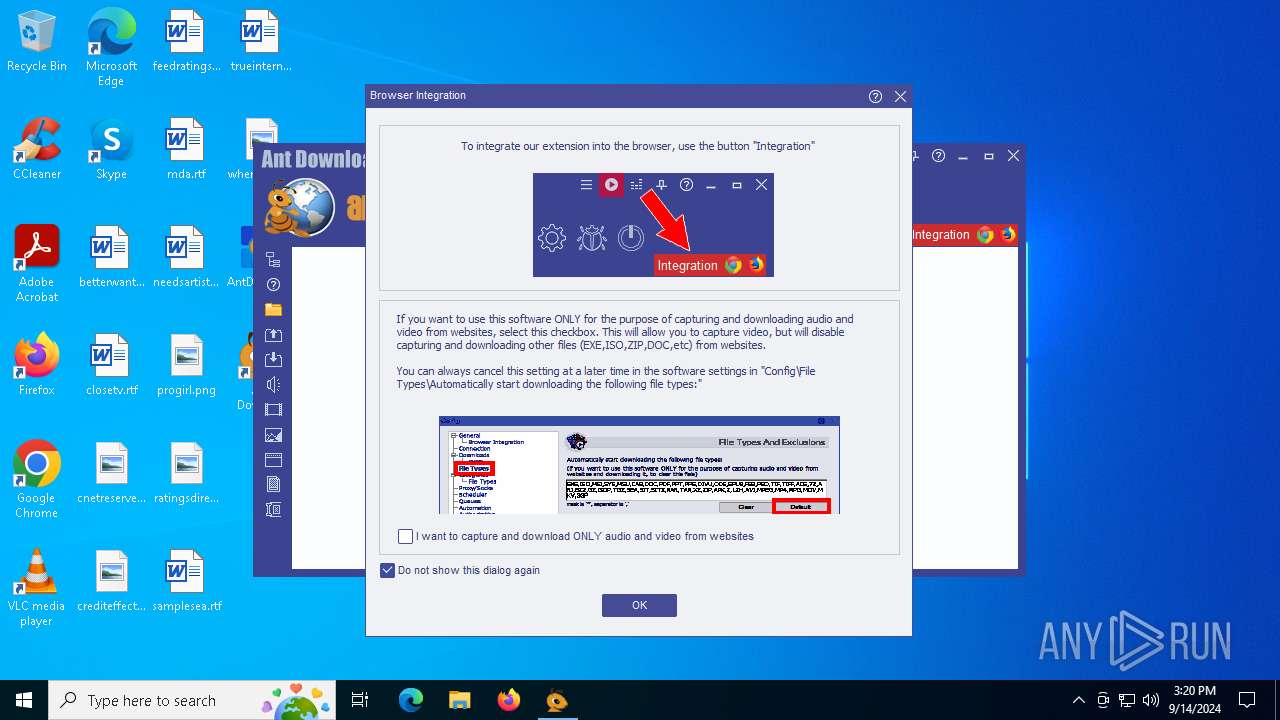Select the cnetreserve image file on the desktop

point(111,473)
